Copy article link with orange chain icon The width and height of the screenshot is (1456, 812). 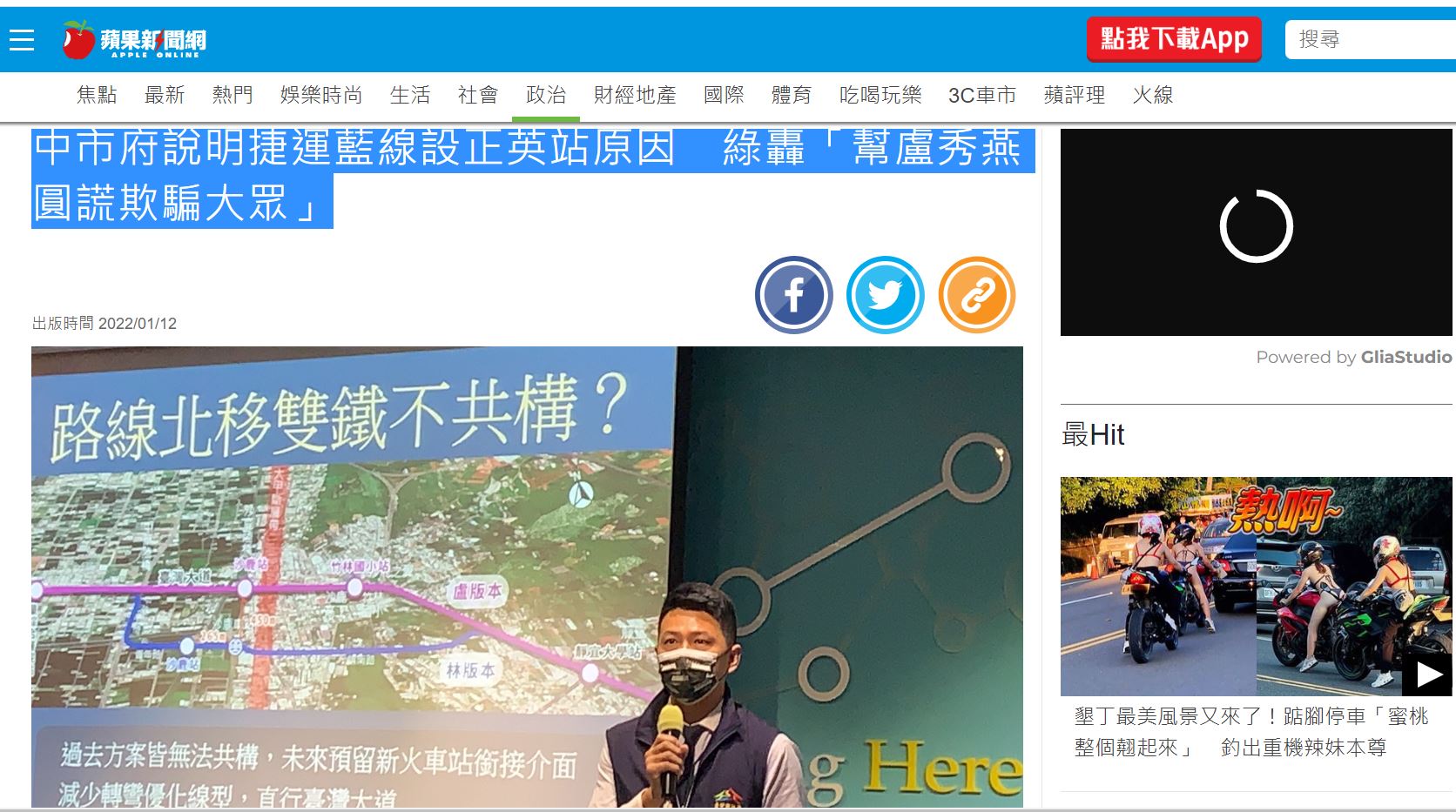[x=977, y=295]
